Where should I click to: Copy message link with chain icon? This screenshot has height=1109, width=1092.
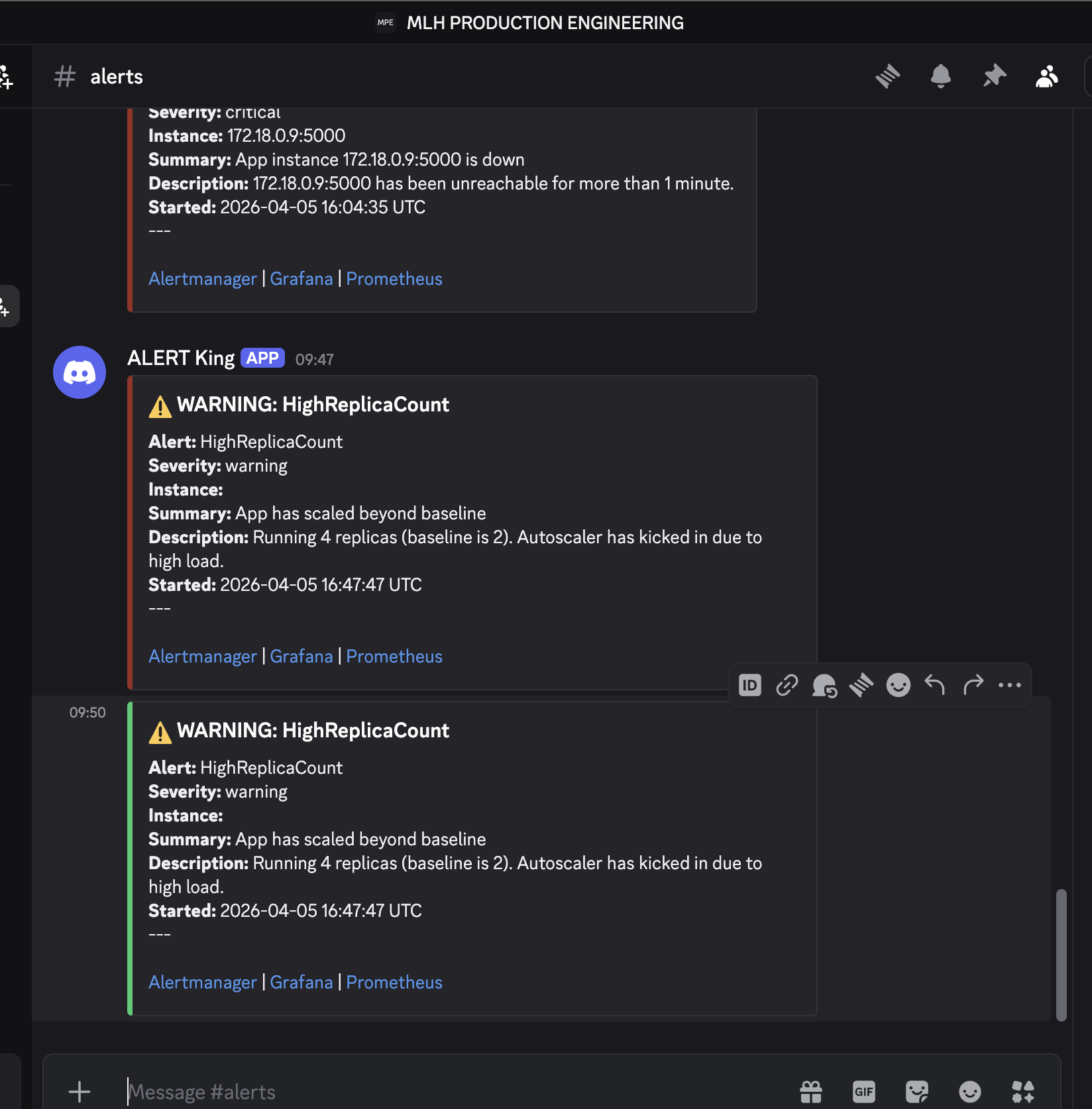click(787, 685)
